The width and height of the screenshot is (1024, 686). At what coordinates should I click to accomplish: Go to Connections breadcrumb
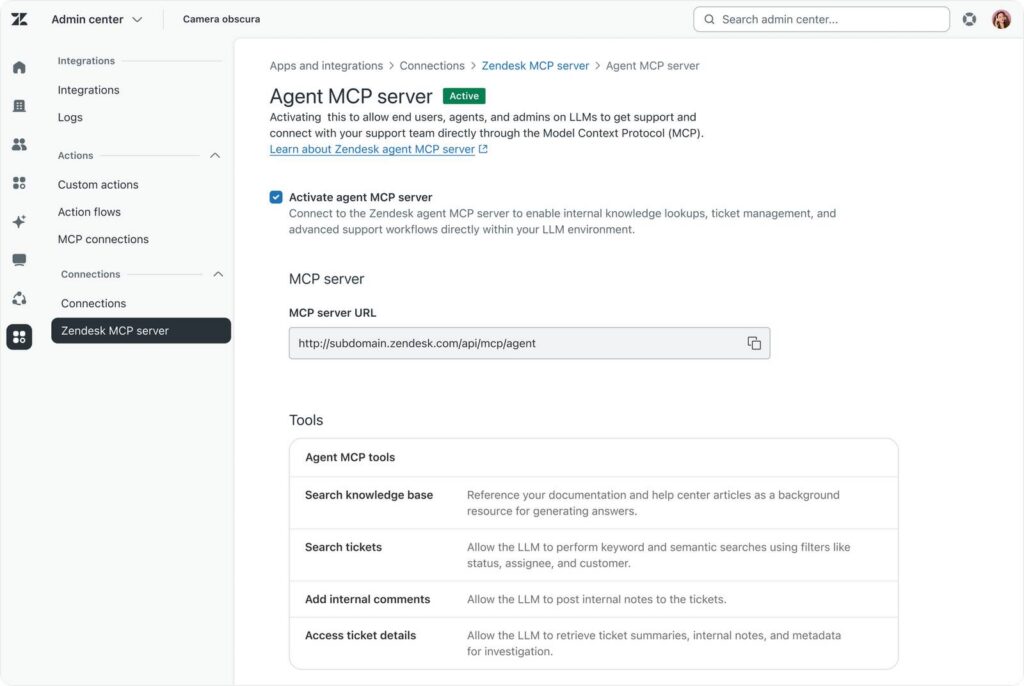tap(432, 66)
